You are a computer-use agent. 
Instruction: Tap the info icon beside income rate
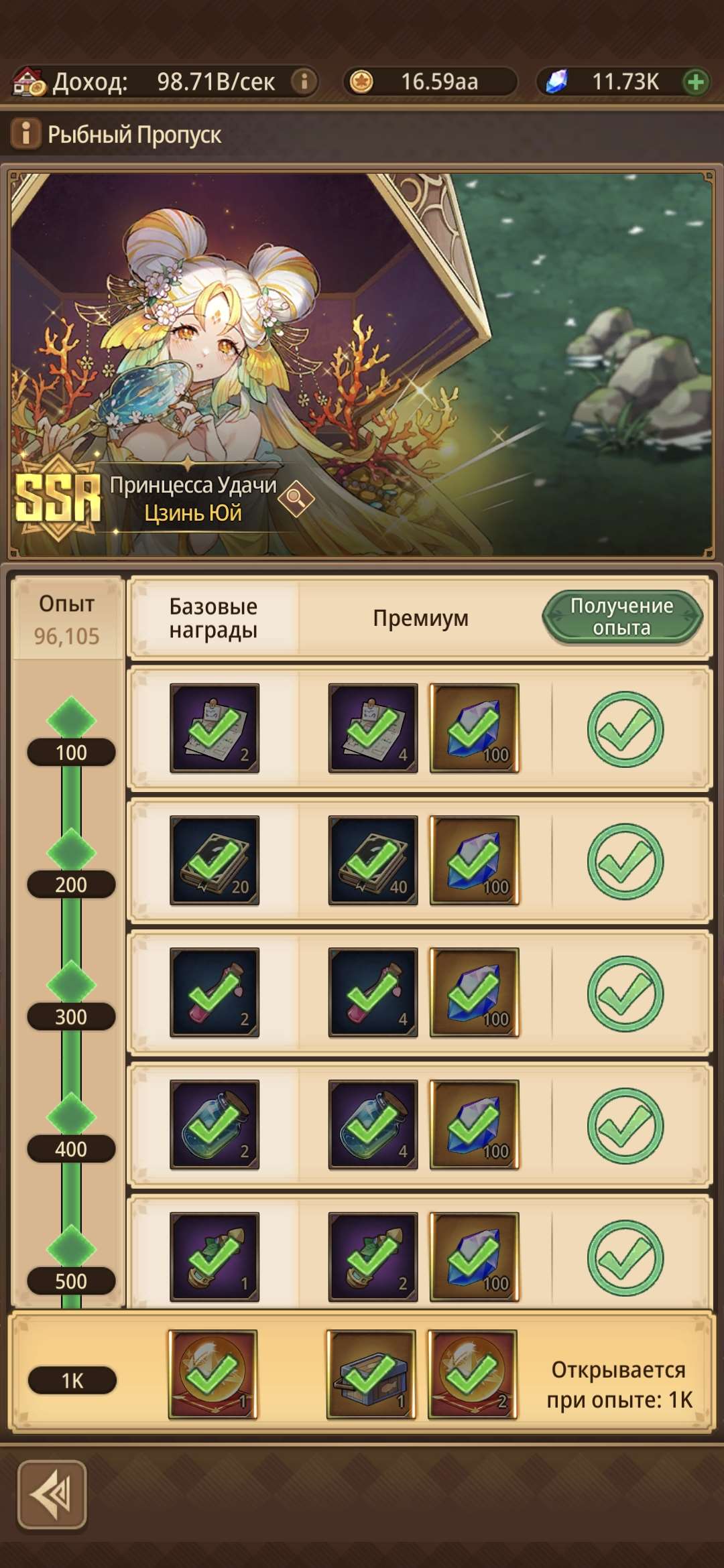point(304,82)
